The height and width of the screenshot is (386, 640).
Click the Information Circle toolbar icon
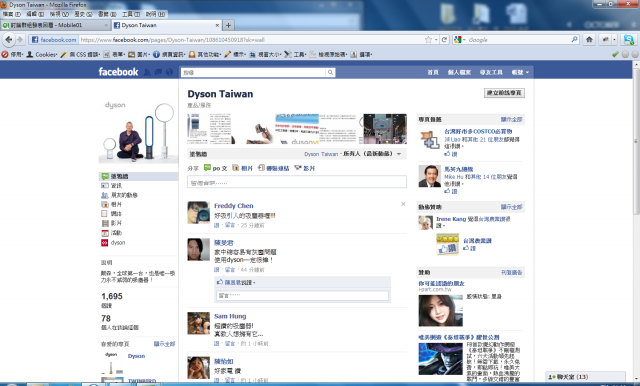[x=156, y=54]
